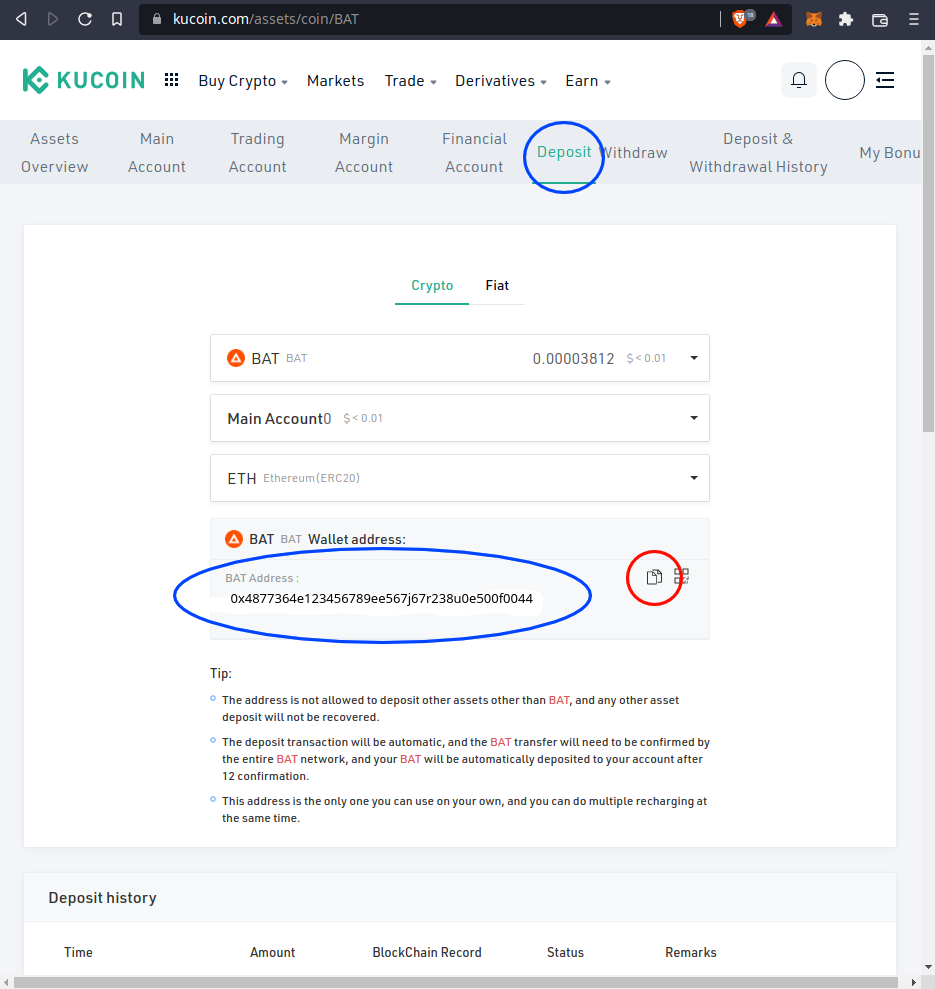Open the extensions puzzle icon
This screenshot has height=989, width=935.
pyautogui.click(x=846, y=20)
